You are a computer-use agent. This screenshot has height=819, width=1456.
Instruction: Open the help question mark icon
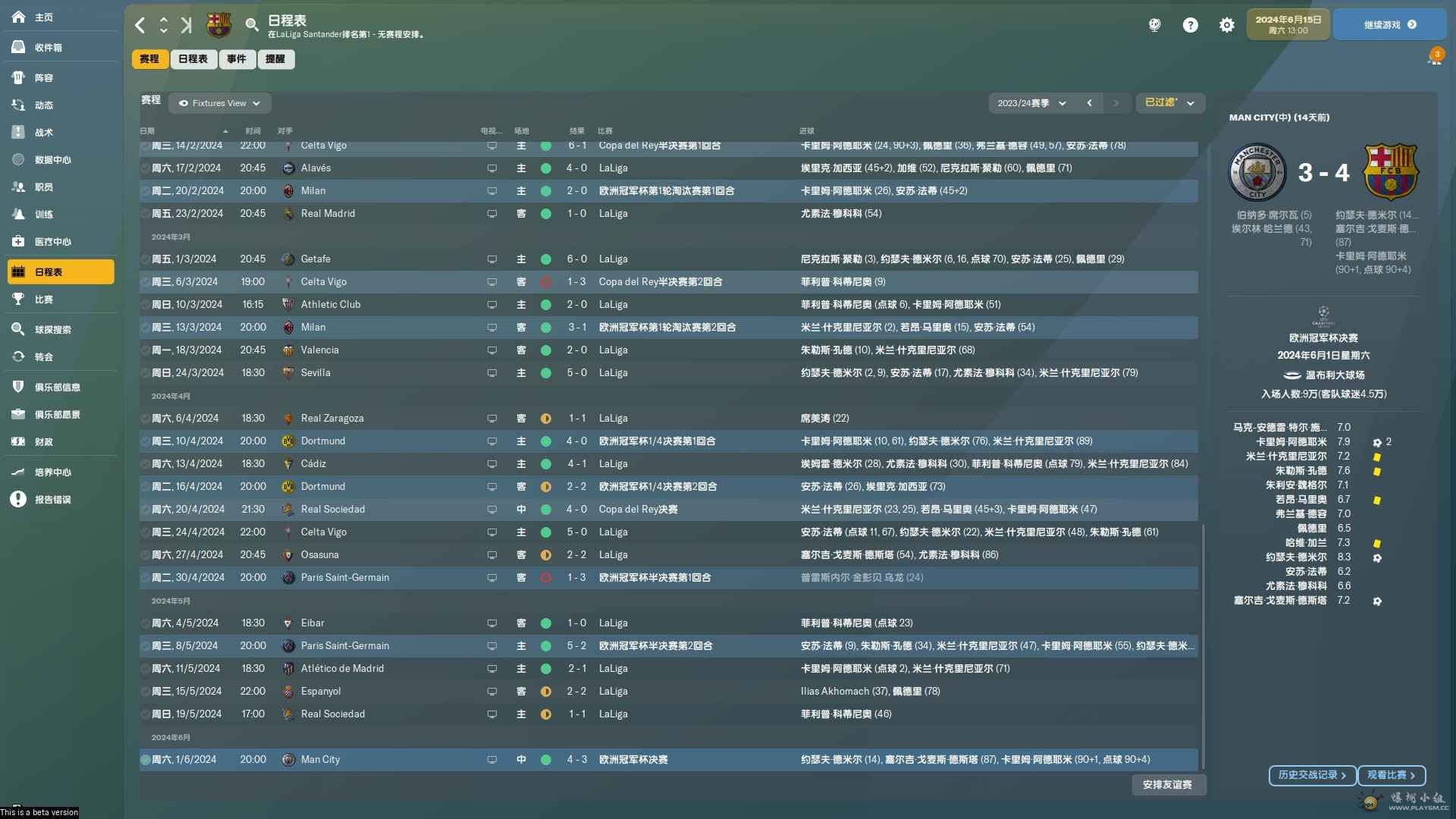(1191, 25)
